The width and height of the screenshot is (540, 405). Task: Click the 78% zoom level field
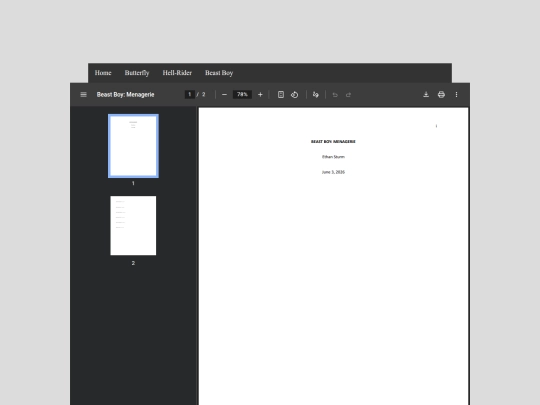pos(242,94)
